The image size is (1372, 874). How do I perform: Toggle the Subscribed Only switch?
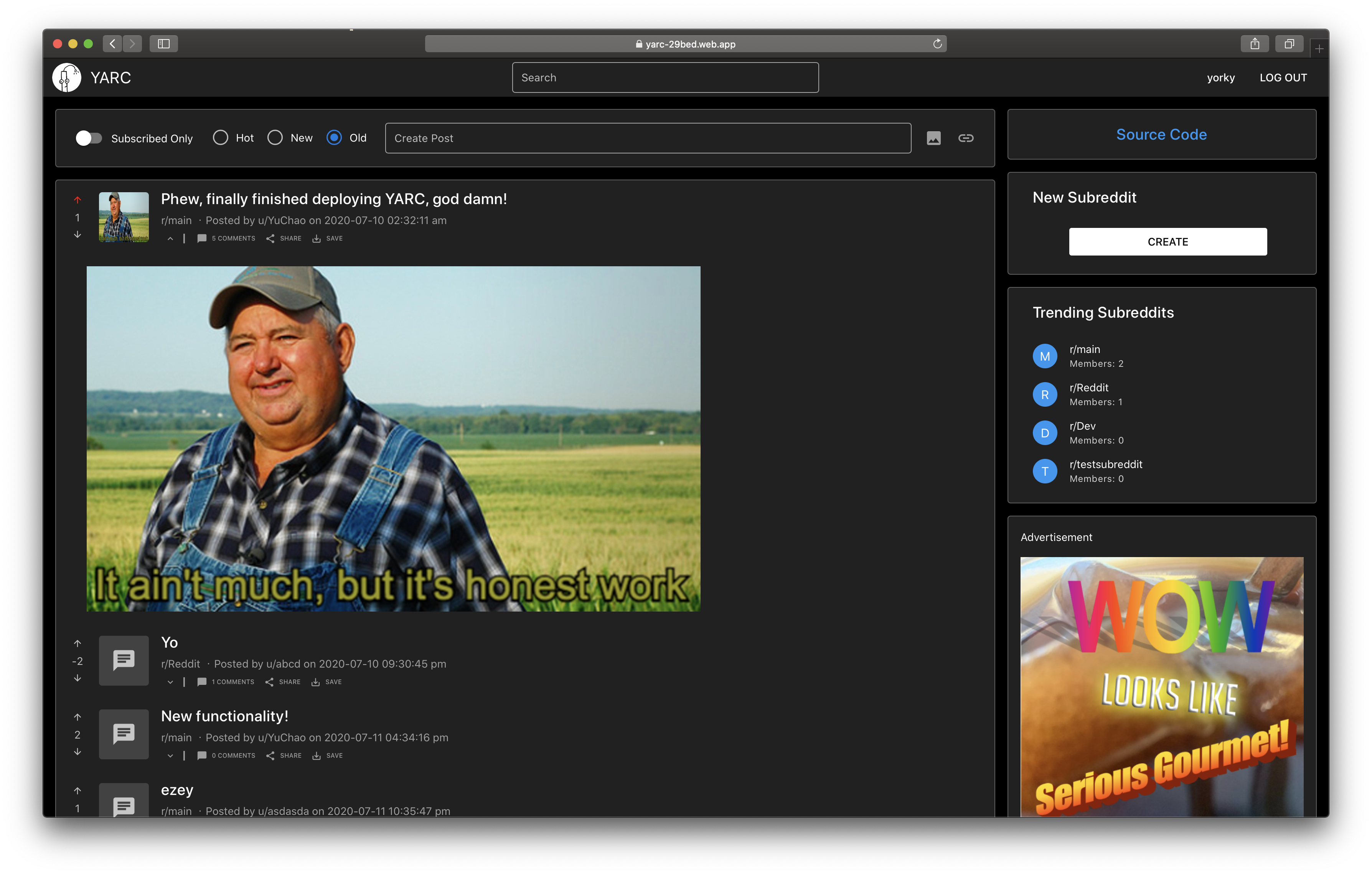click(89, 139)
